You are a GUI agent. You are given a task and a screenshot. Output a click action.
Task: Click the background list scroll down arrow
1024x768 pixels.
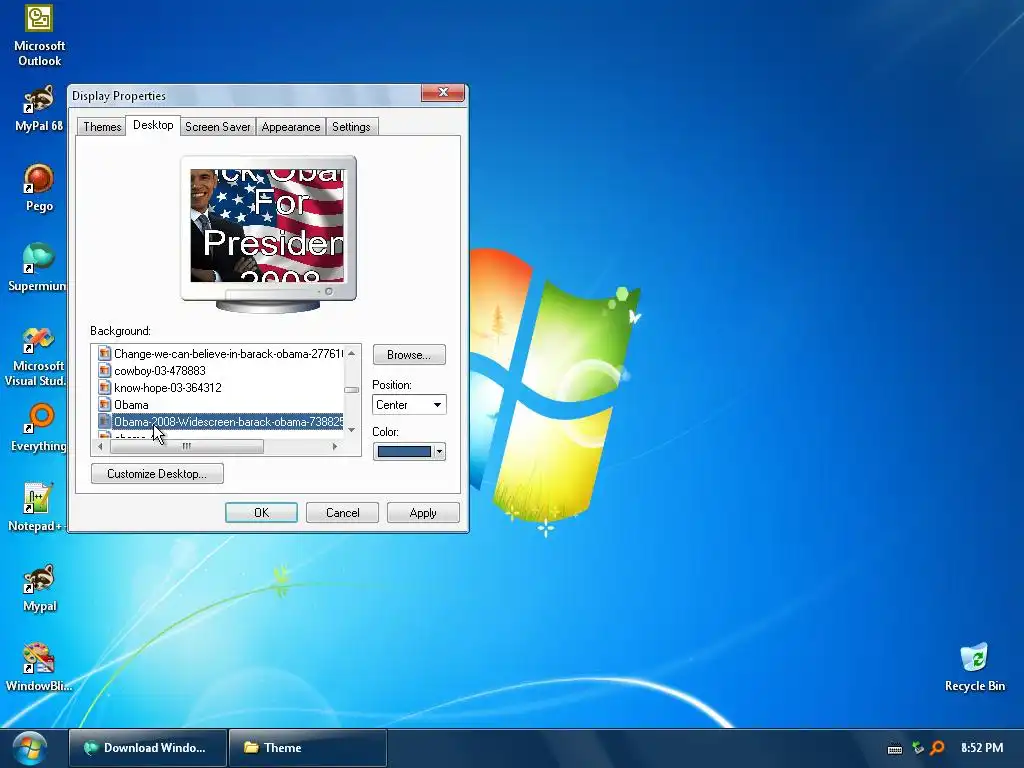[x=351, y=430]
